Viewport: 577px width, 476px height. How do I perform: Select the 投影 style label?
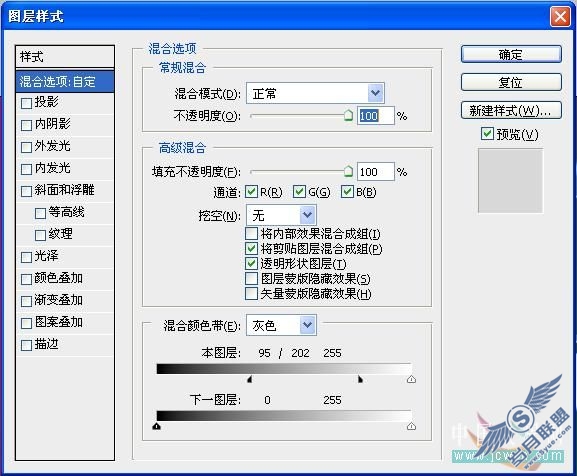(x=46, y=102)
